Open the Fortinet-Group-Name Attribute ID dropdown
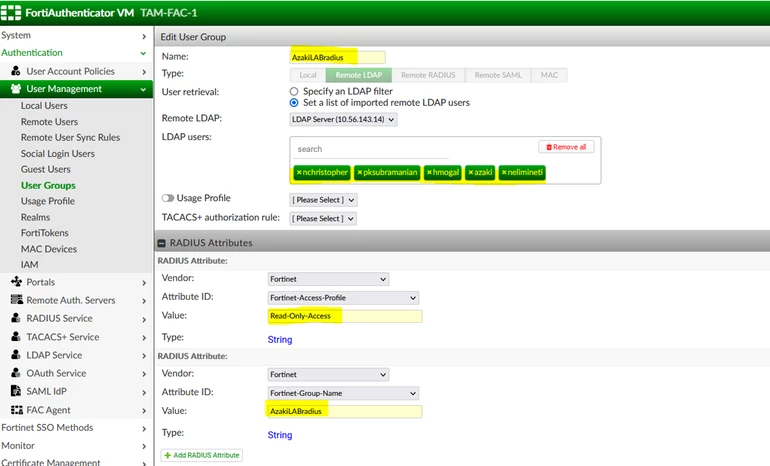The image size is (770, 466). 343,393
